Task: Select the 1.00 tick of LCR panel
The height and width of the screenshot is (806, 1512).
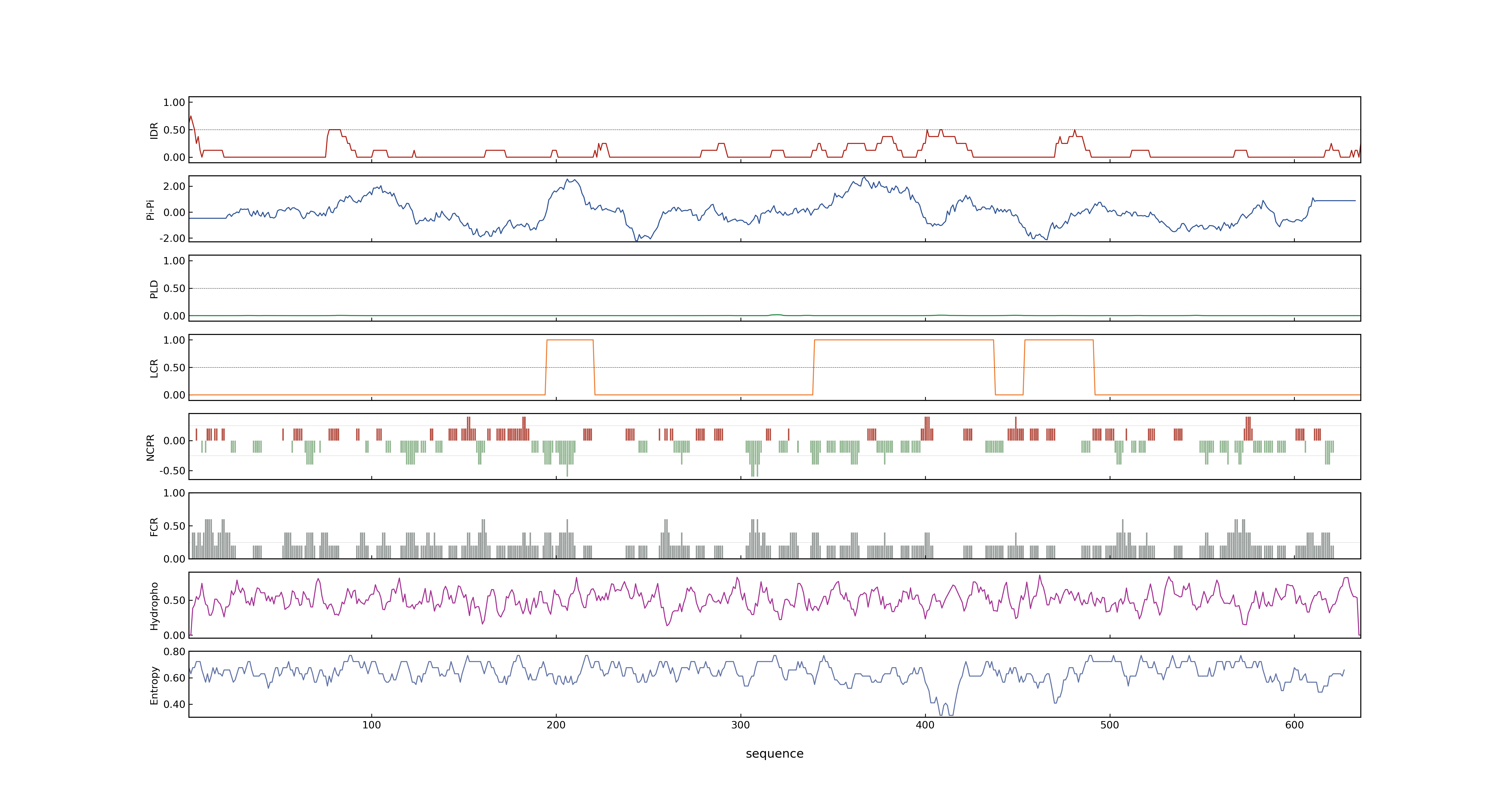Action: 174,340
